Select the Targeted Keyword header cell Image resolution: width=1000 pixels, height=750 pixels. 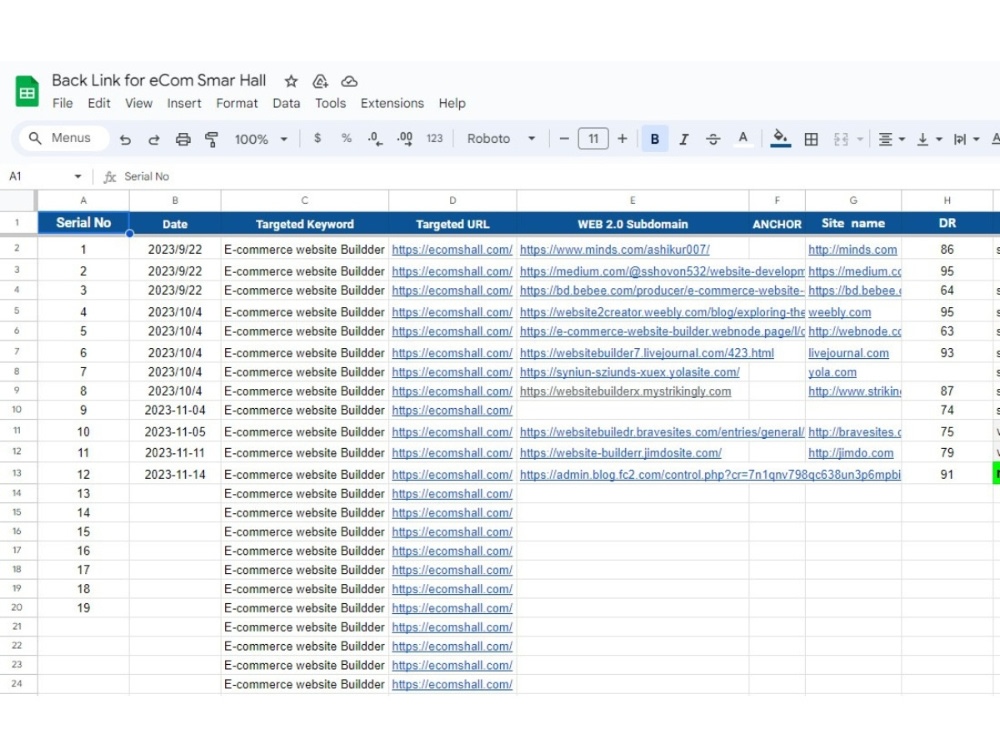305,224
